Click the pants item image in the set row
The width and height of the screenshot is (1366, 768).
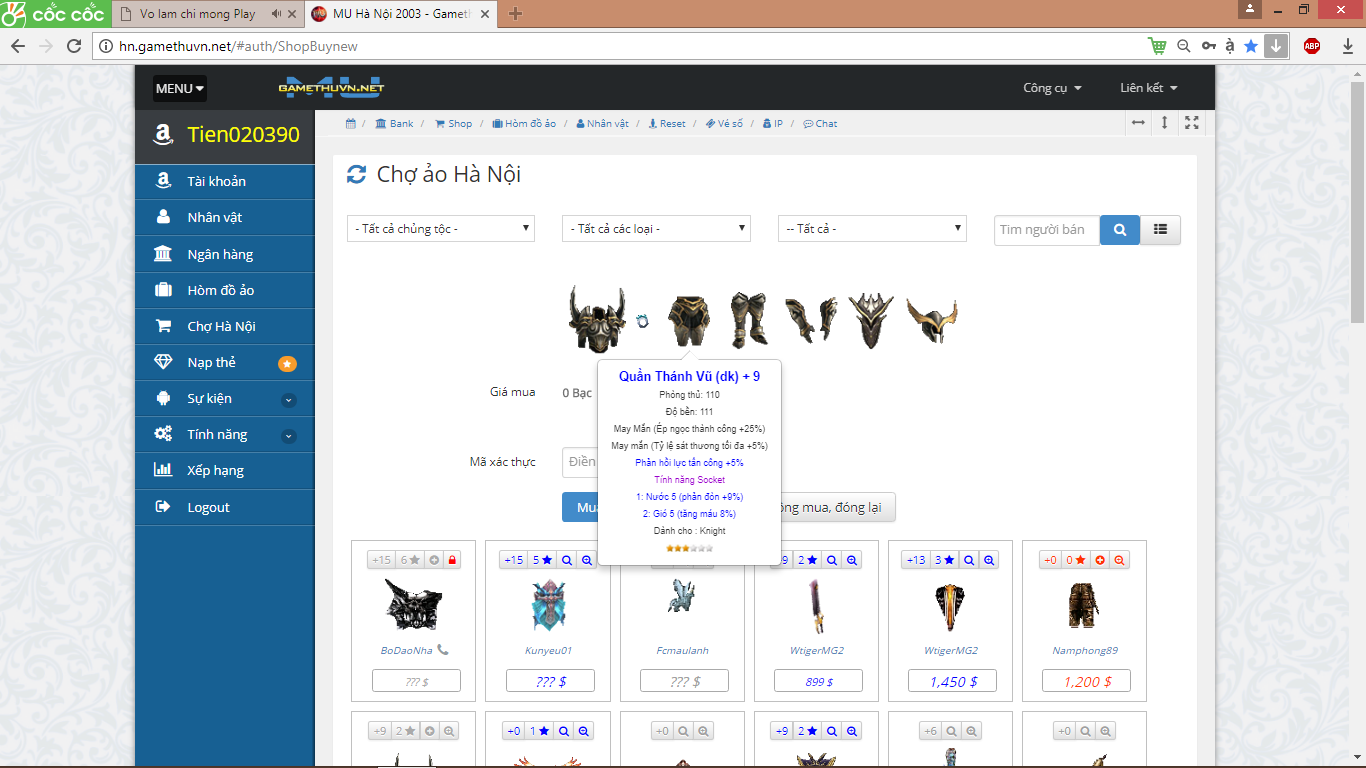tap(687, 320)
